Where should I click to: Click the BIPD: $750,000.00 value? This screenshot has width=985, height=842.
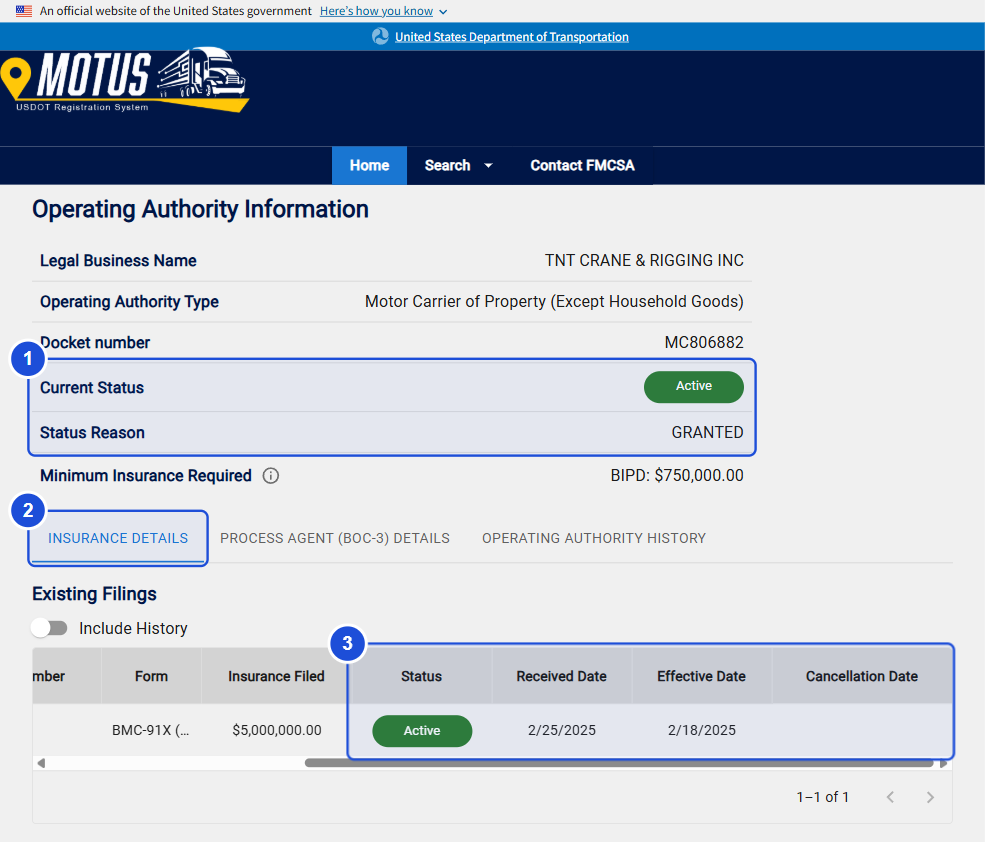tap(677, 475)
